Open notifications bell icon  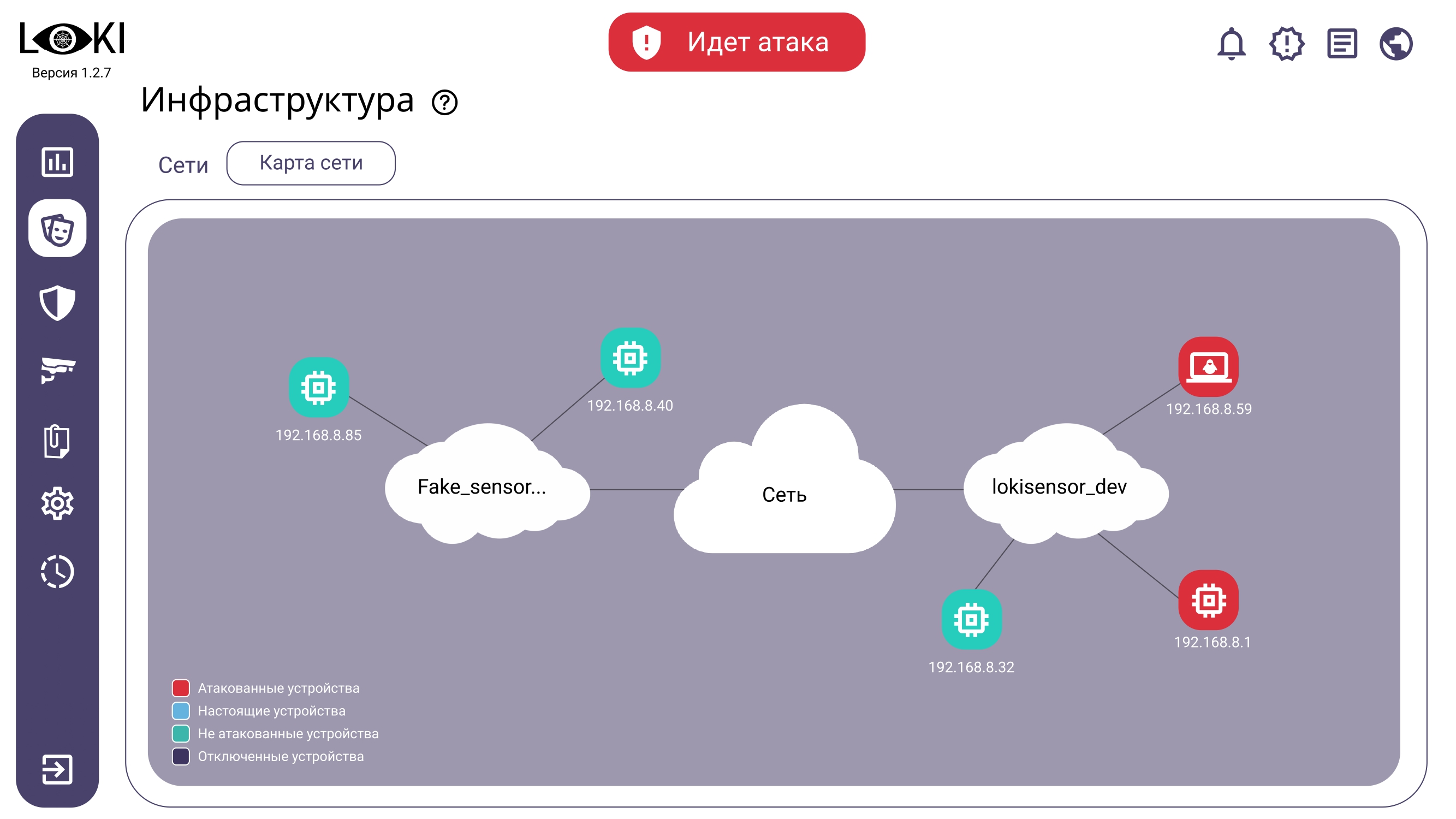(x=1231, y=44)
